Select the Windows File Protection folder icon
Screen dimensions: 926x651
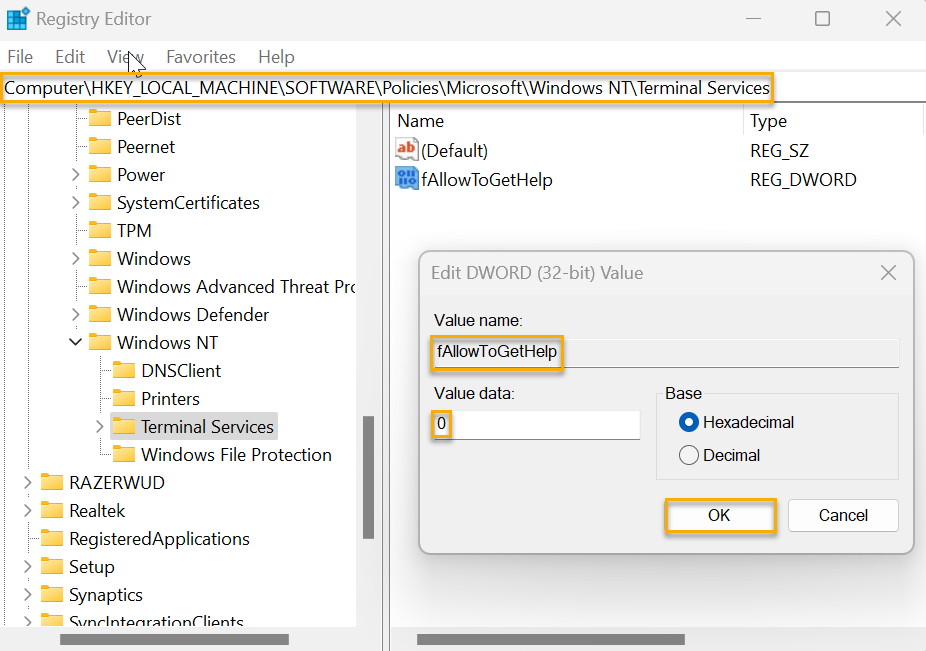point(125,454)
